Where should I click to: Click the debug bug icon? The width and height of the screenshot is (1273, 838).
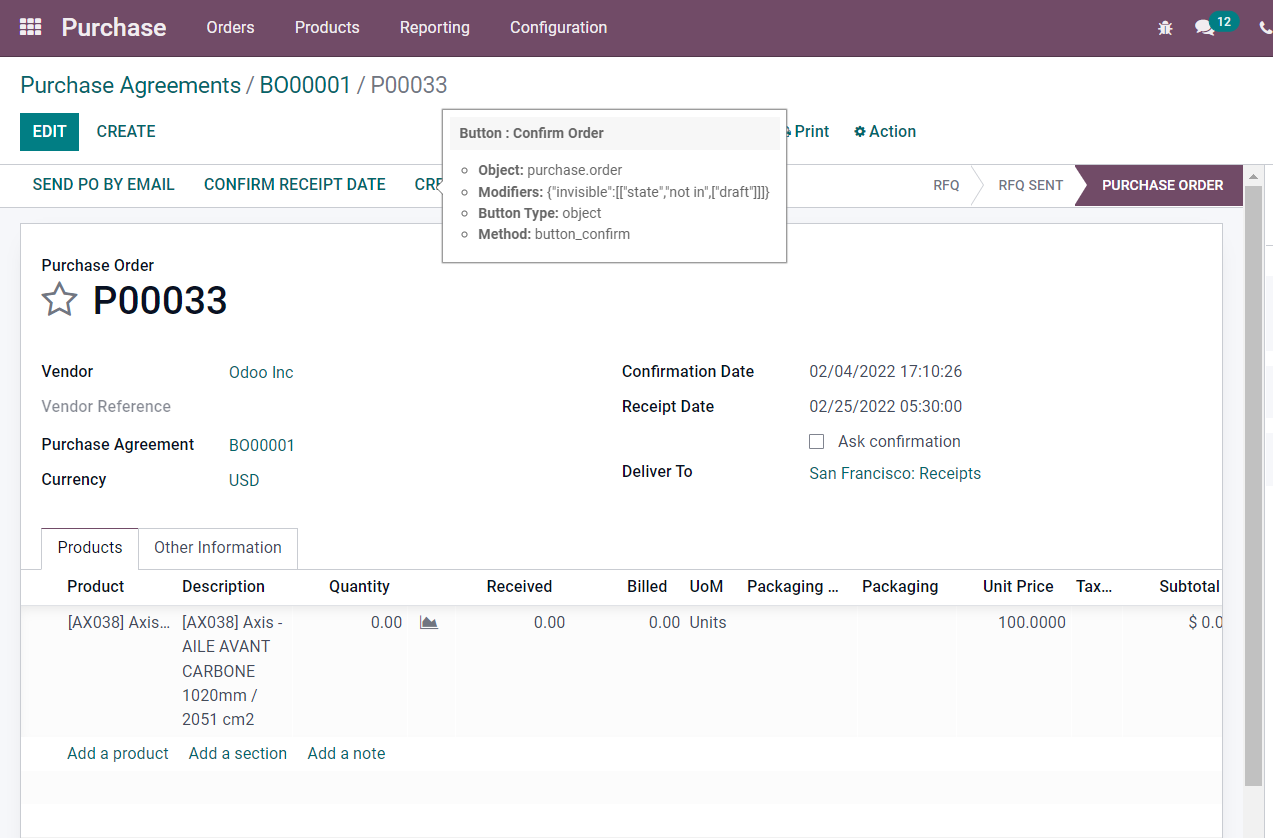pos(1165,28)
